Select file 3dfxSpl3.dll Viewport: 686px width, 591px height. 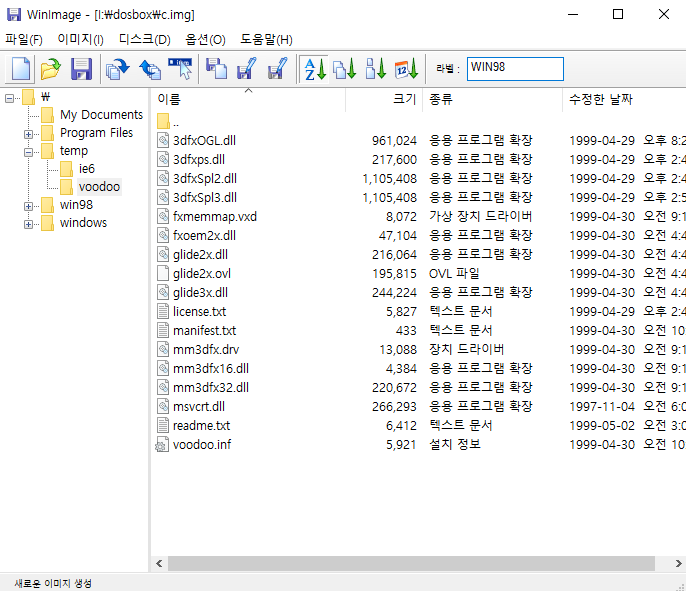pyautogui.click(x=205, y=198)
